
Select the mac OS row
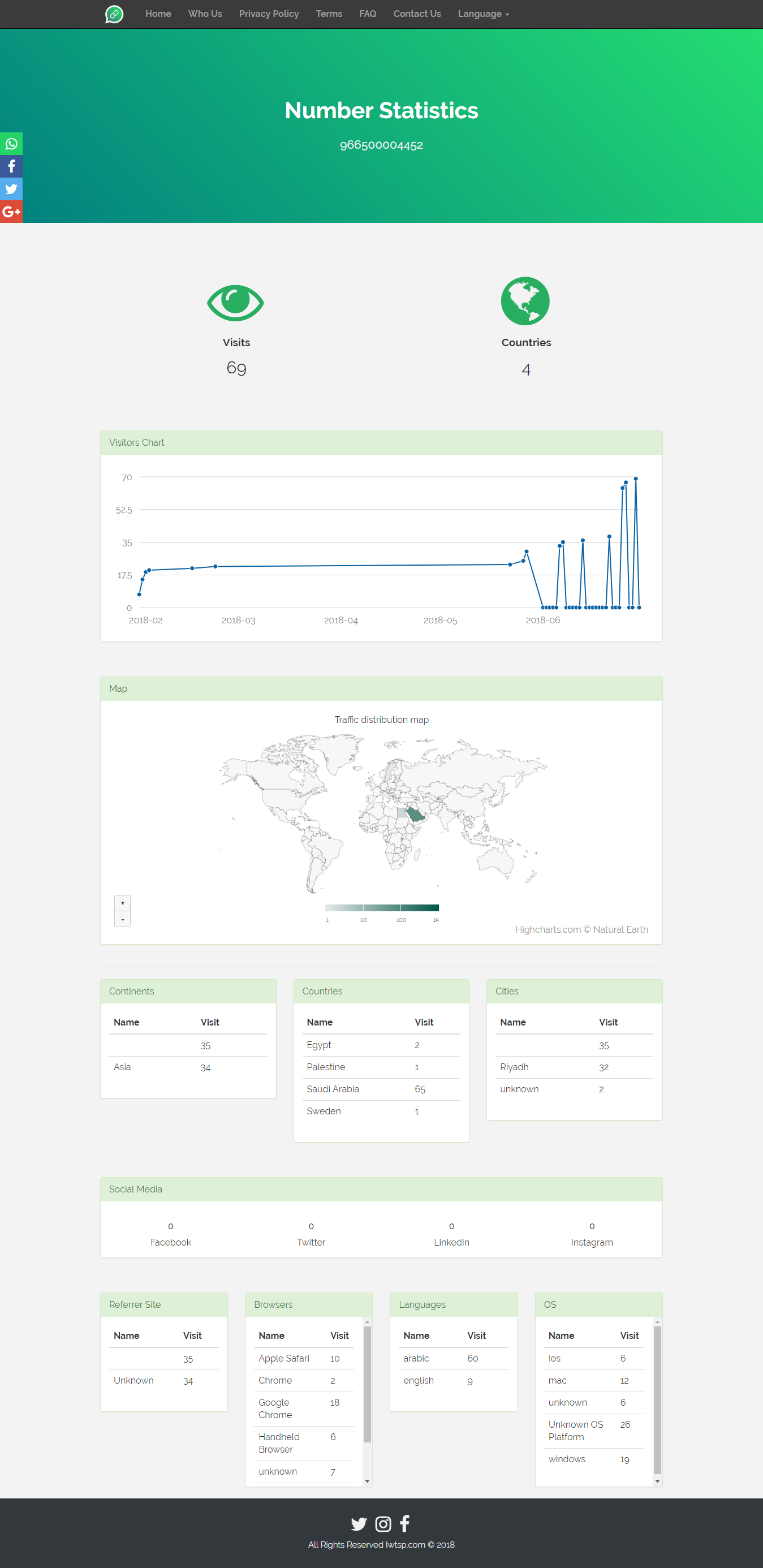click(x=594, y=1381)
